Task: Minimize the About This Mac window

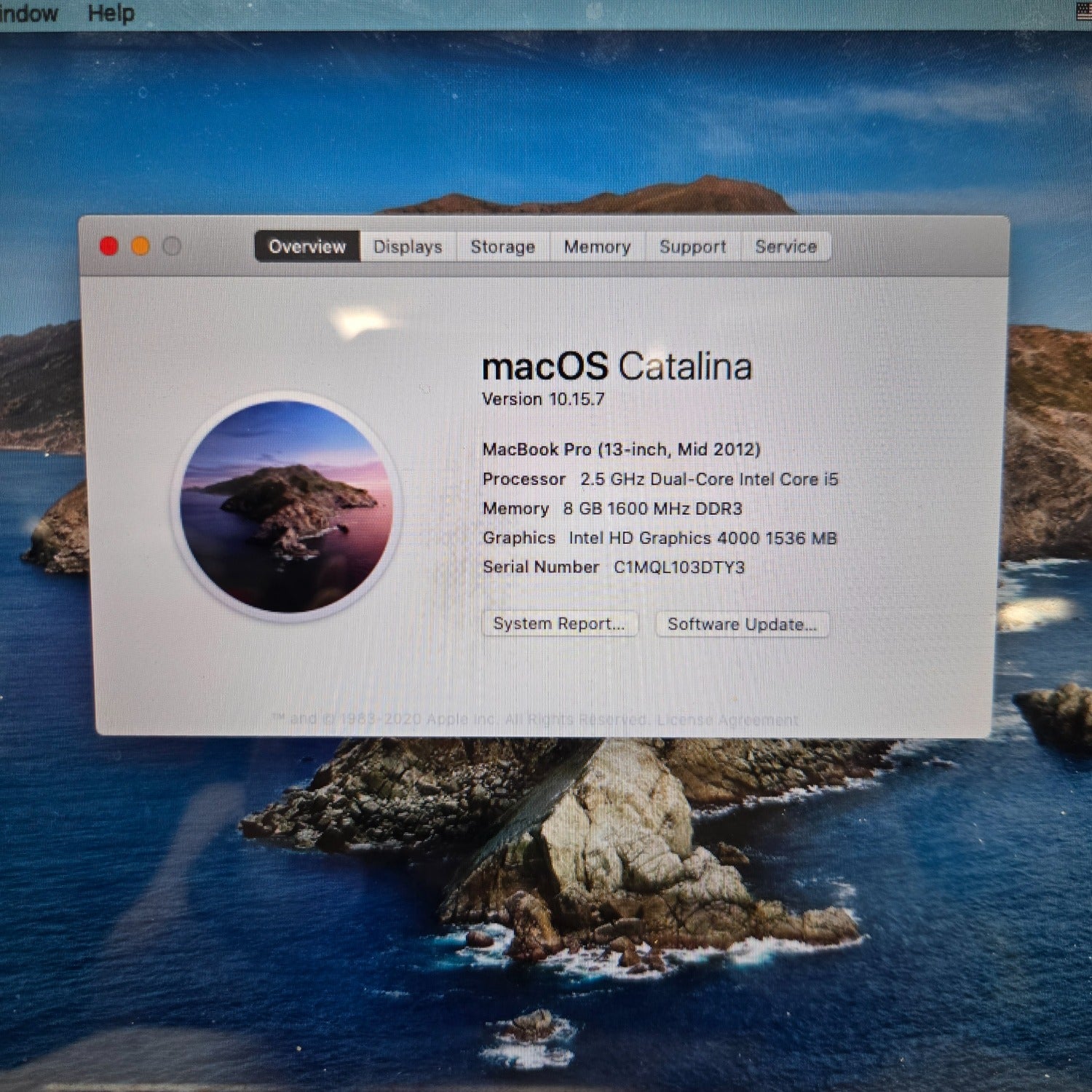Action: [x=141, y=247]
